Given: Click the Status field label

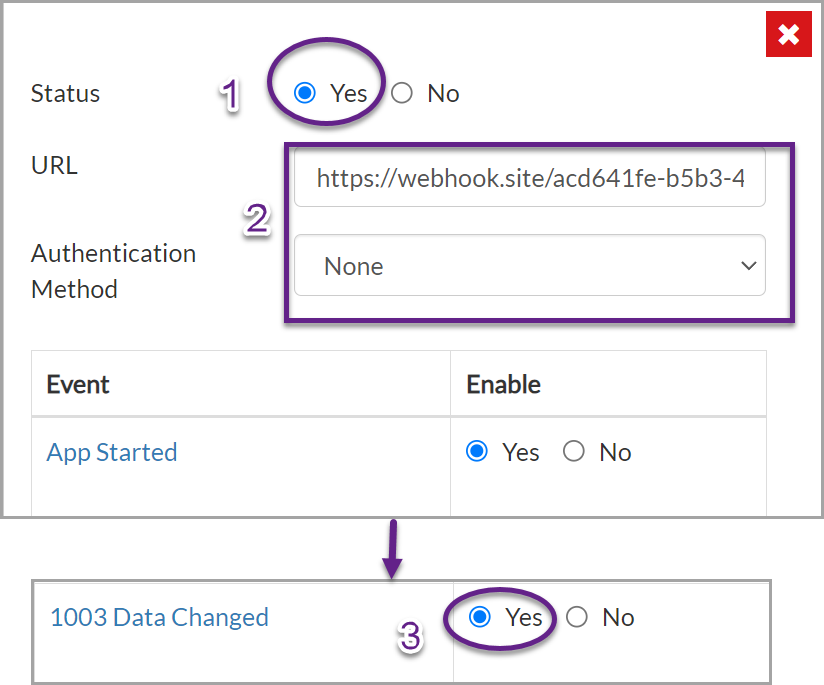Looking at the screenshot, I should tap(65, 94).
